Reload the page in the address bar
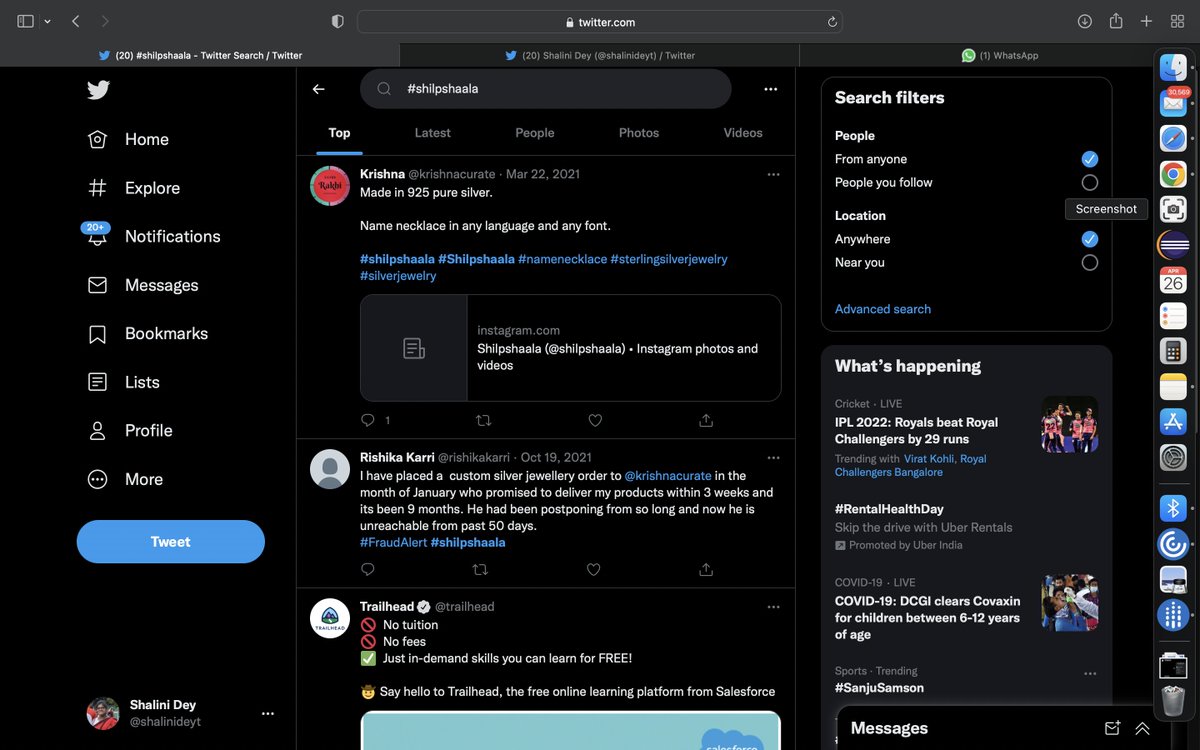Image resolution: width=1200 pixels, height=750 pixels. point(831,22)
